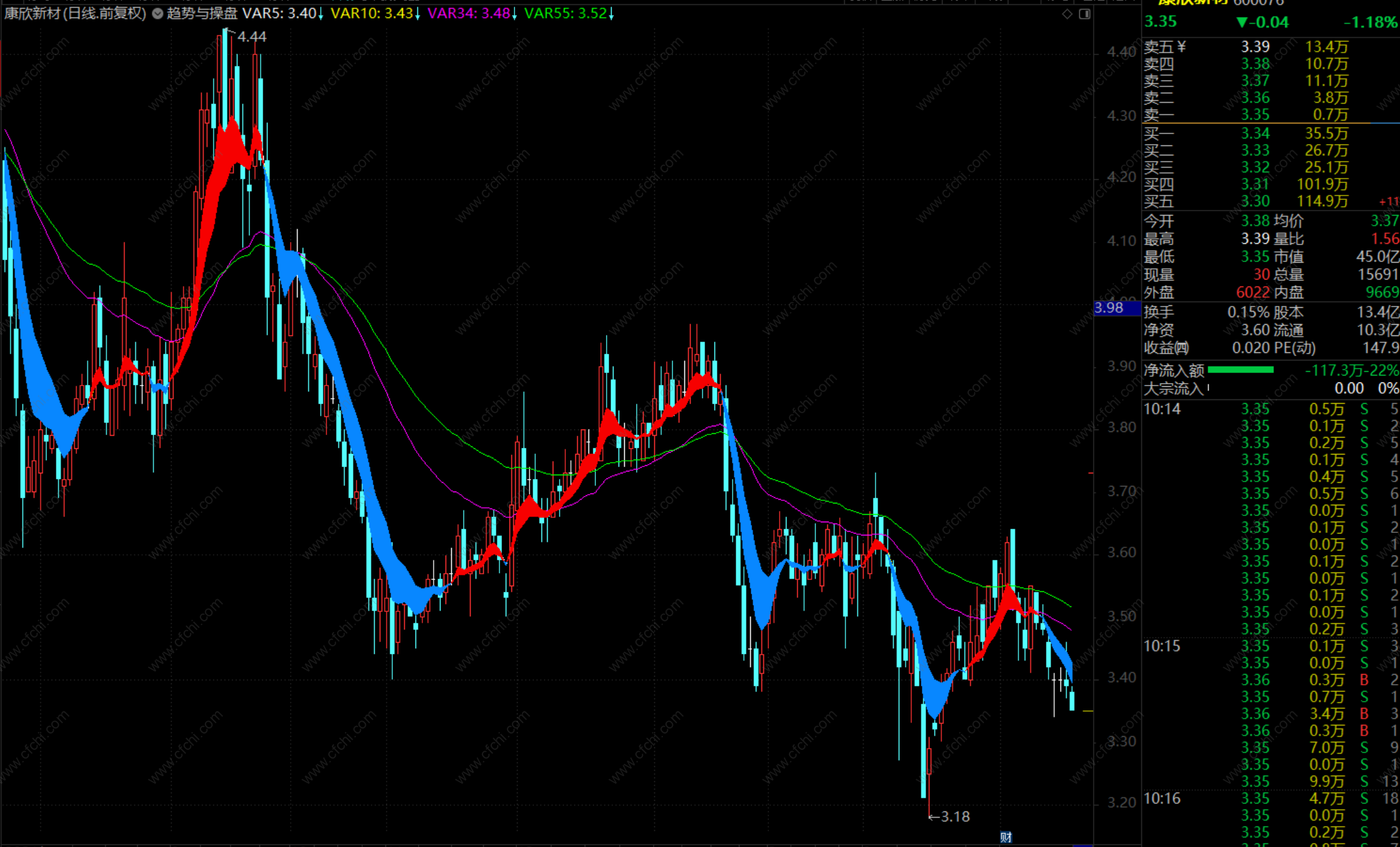Click the 收益(四) quarterly earnings label

click(x=1166, y=348)
